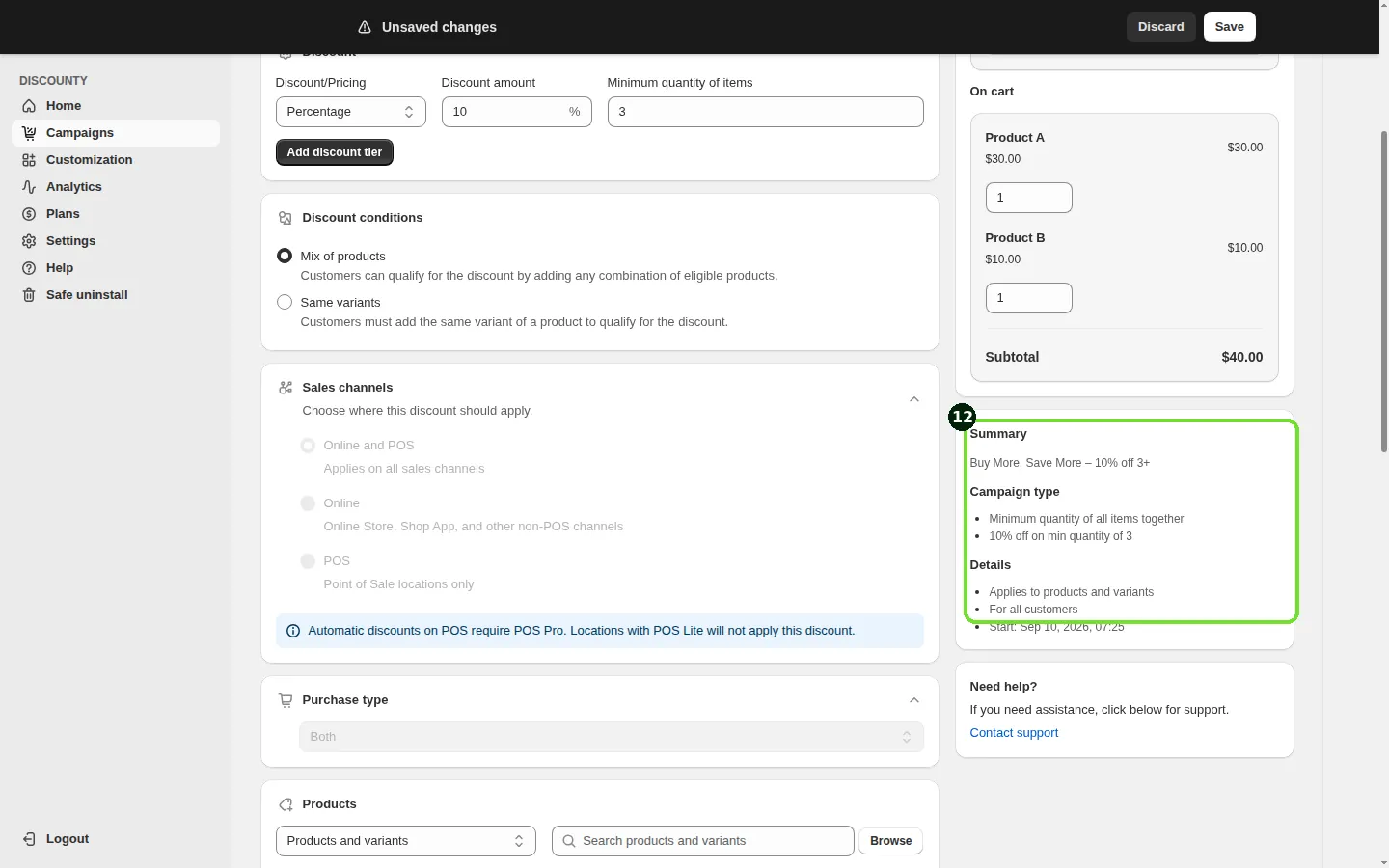This screenshot has width=1389, height=868.
Task: Click the Campaigns cart icon in sidebar
Action: pyautogui.click(x=29, y=133)
